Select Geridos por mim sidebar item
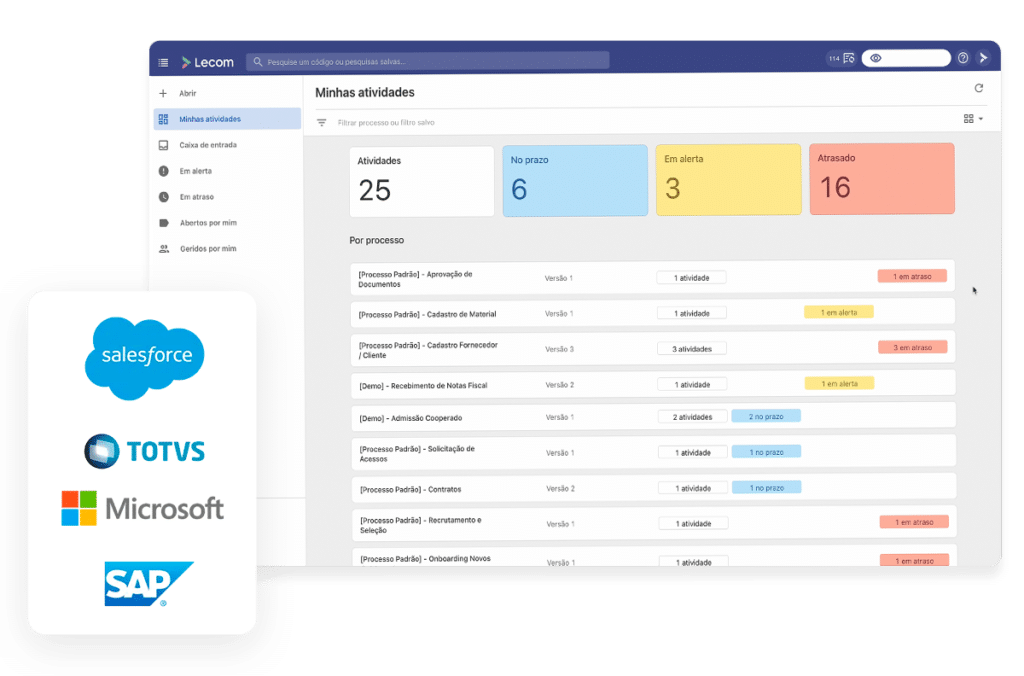The width and height of the screenshot is (1024, 676). (207, 249)
